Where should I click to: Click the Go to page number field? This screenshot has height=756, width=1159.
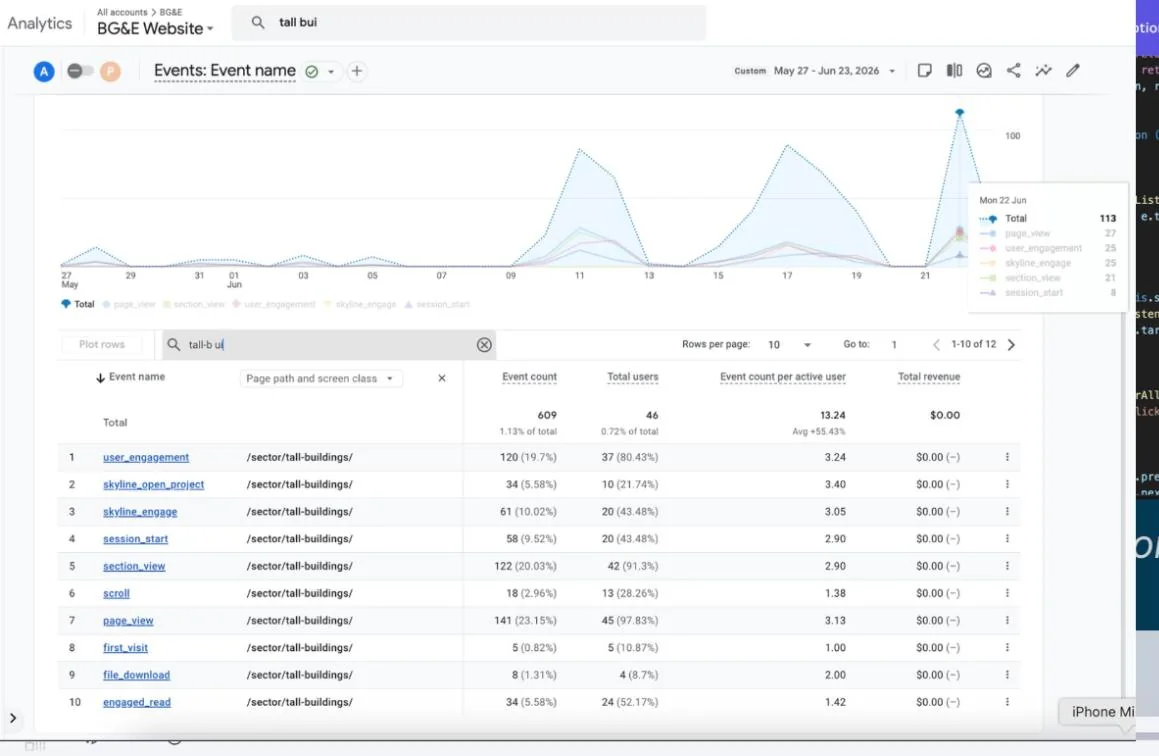894,344
